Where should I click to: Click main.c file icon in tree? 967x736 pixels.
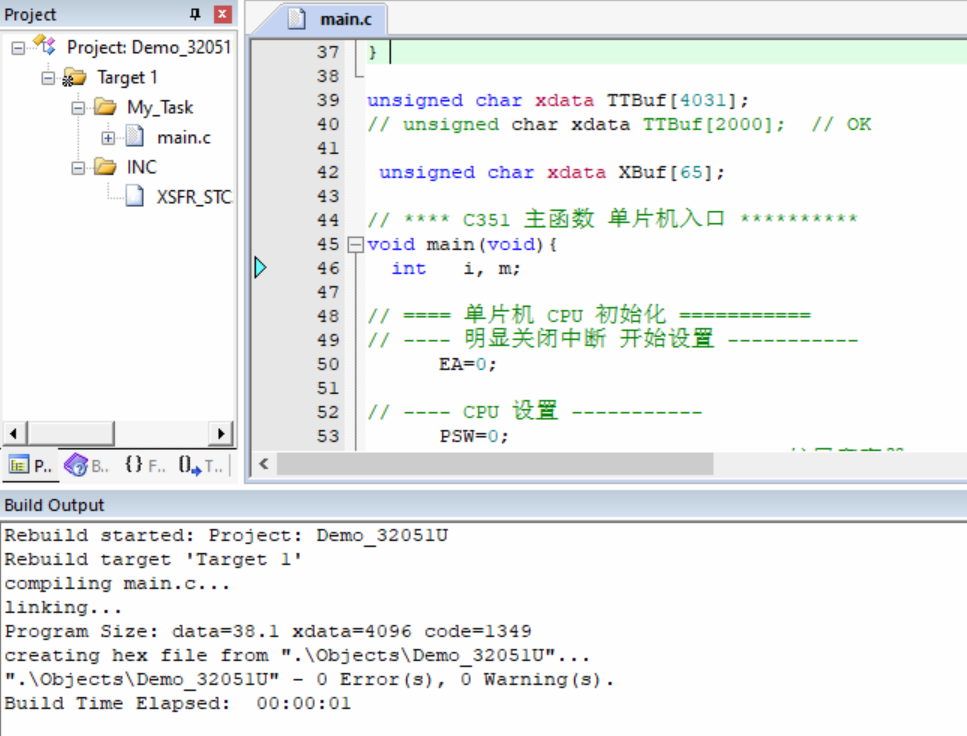click(x=135, y=136)
